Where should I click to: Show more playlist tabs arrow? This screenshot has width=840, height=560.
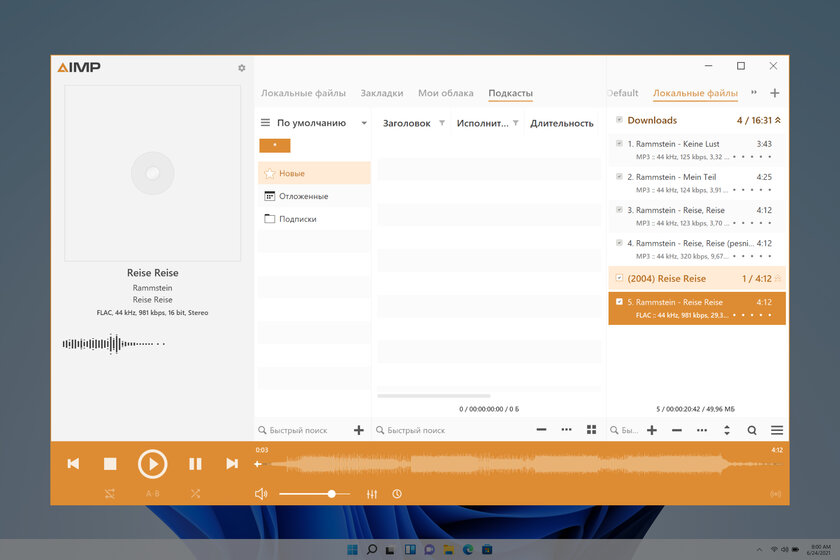point(754,93)
